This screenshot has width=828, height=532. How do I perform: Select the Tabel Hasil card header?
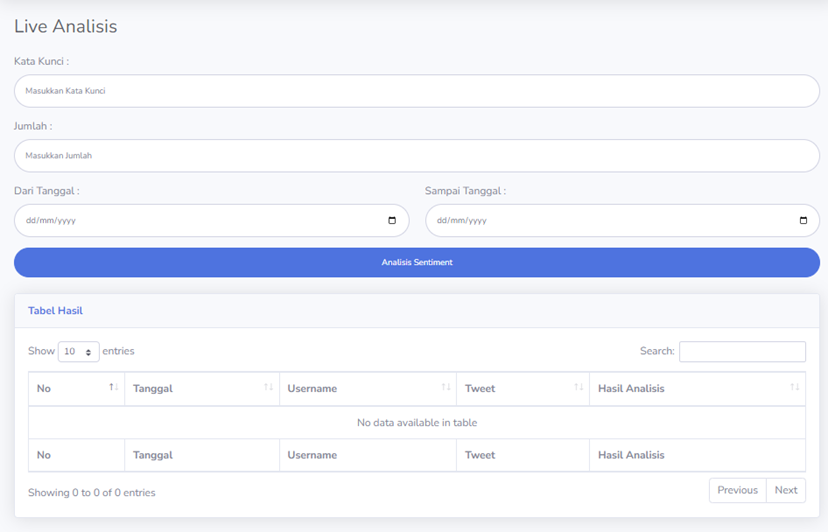(55, 311)
